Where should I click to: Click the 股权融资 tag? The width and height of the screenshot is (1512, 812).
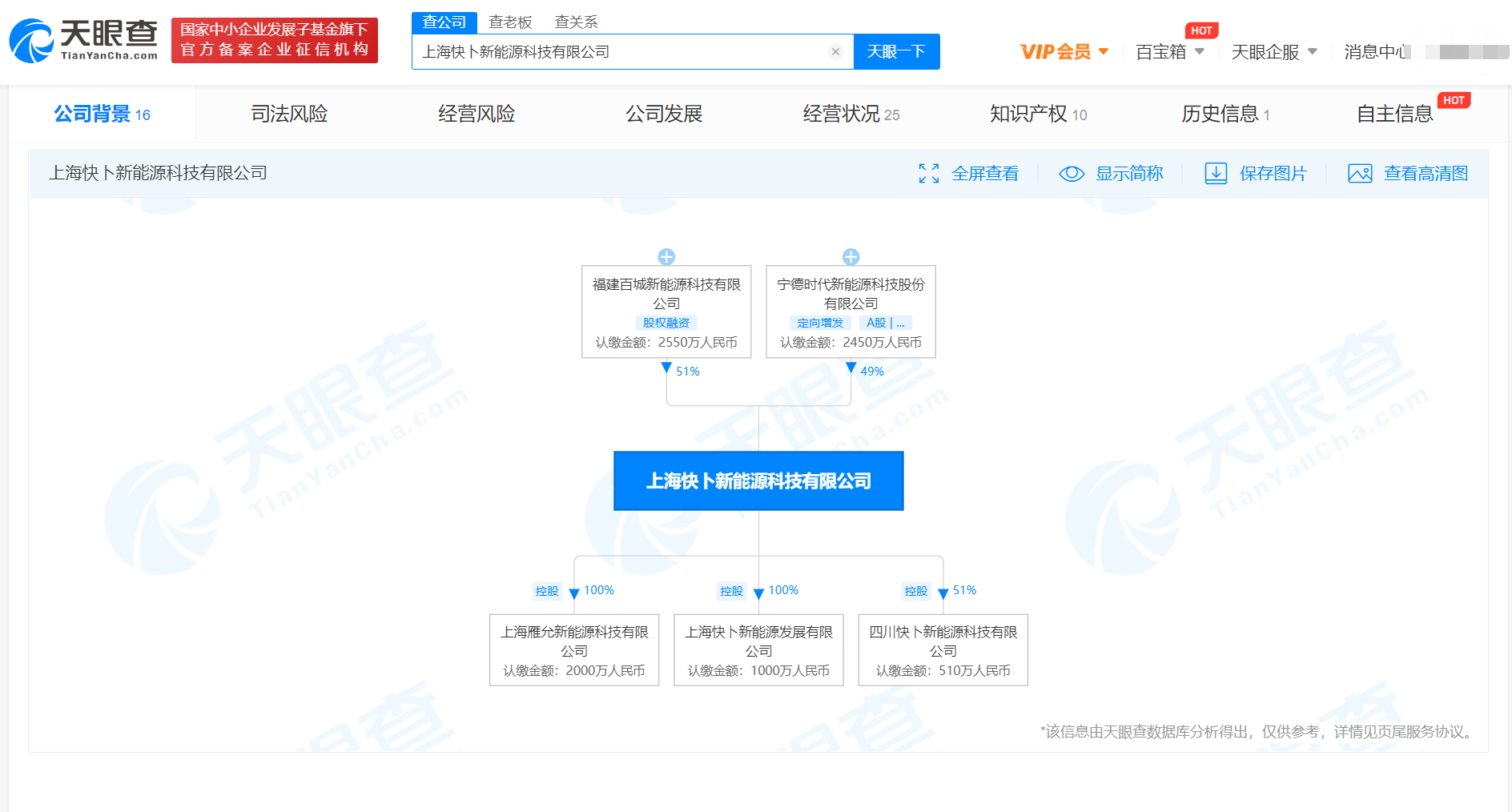[x=666, y=323]
